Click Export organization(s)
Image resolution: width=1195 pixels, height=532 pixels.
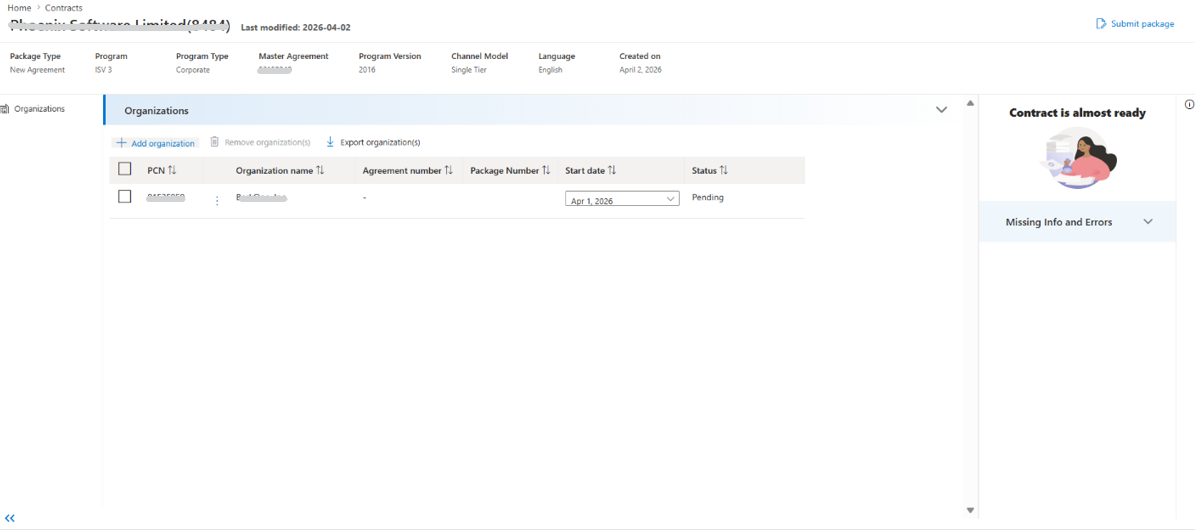[x=373, y=143]
